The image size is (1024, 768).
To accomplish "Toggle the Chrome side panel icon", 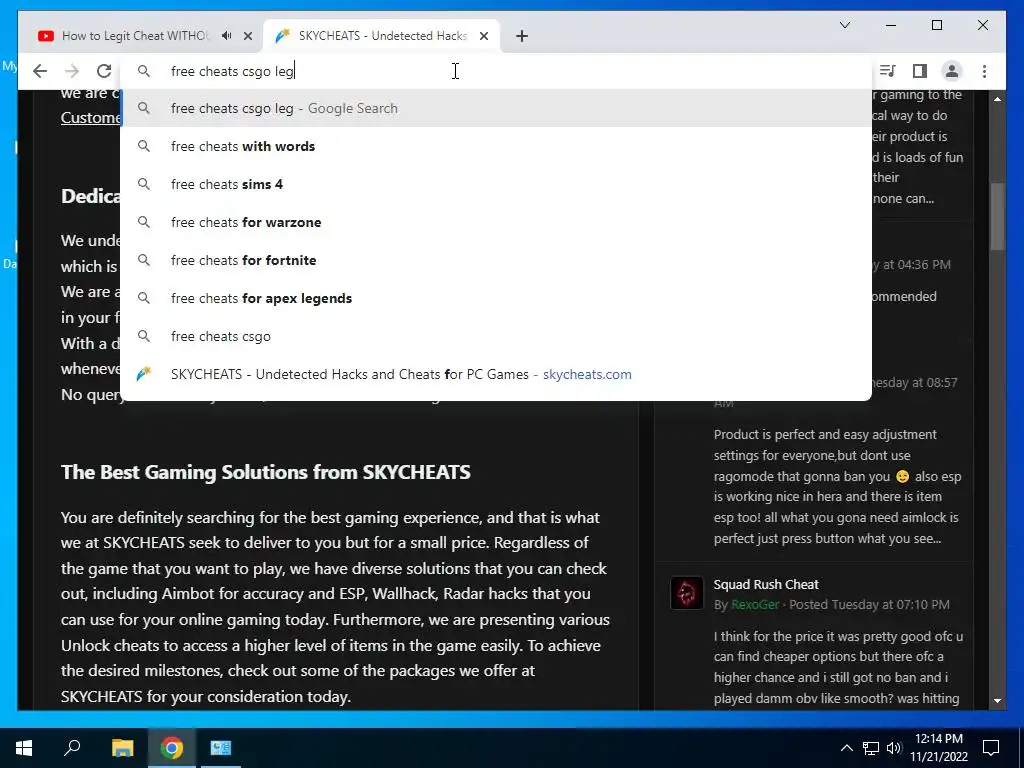I will pyautogui.click(x=920, y=71).
